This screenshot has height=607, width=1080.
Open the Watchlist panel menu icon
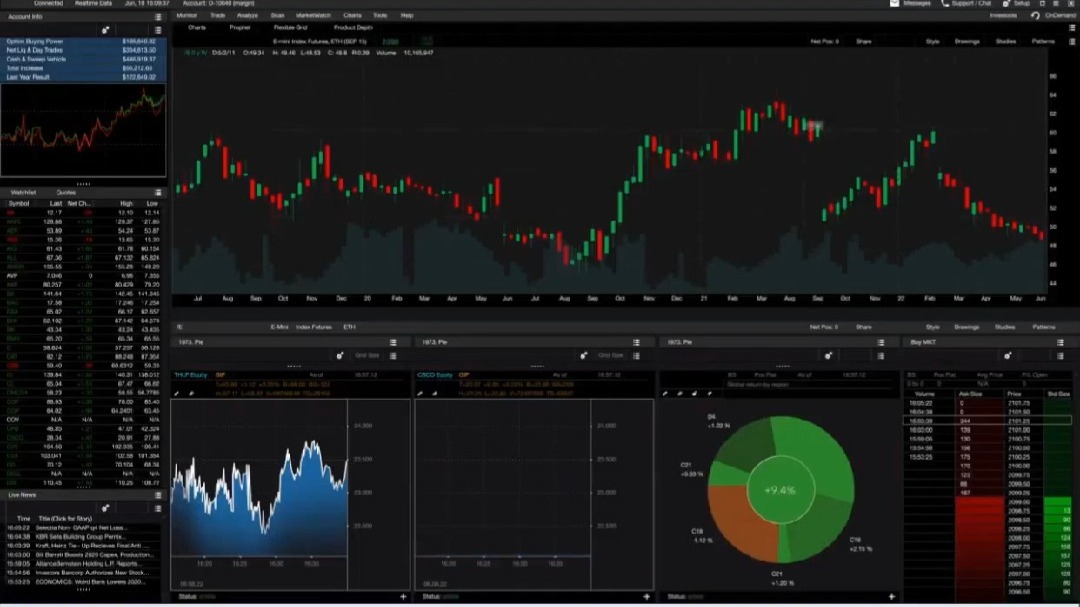tap(158, 192)
